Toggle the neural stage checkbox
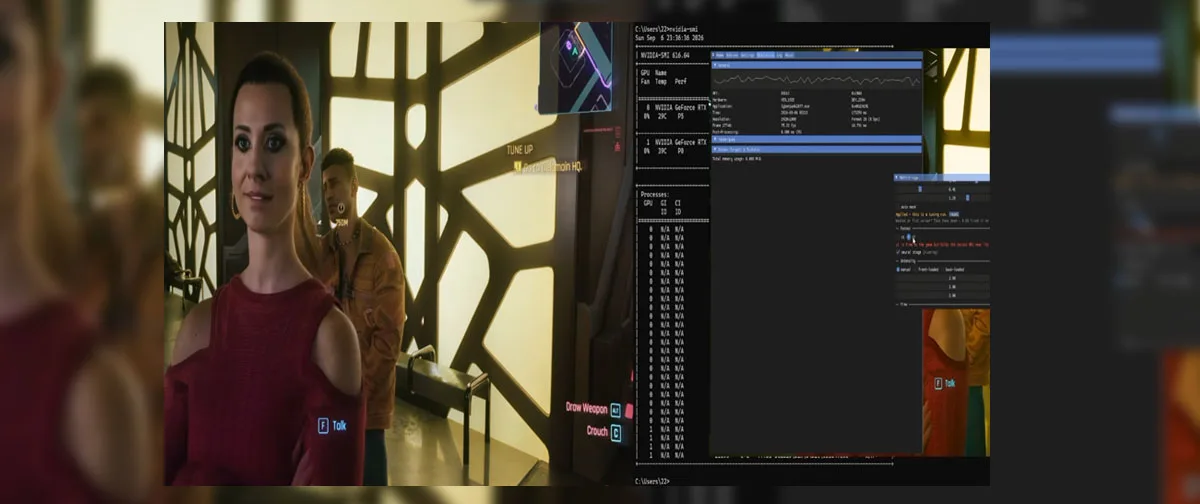The height and width of the screenshot is (504, 1200). tap(899, 252)
